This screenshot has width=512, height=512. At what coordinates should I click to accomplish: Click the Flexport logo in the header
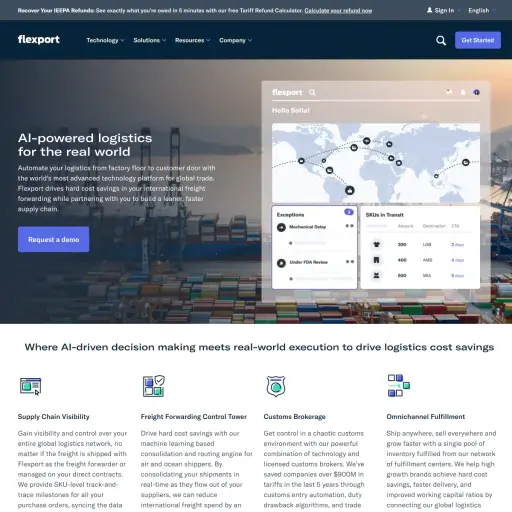[x=39, y=40]
